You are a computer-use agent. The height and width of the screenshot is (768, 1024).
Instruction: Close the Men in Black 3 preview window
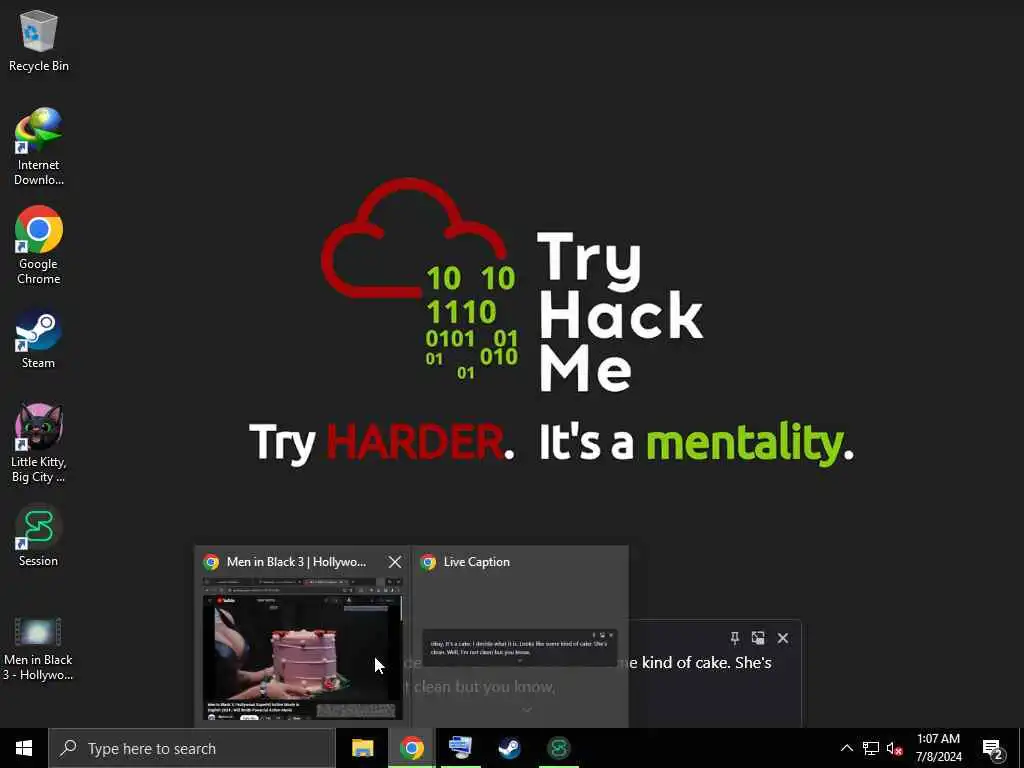click(394, 562)
